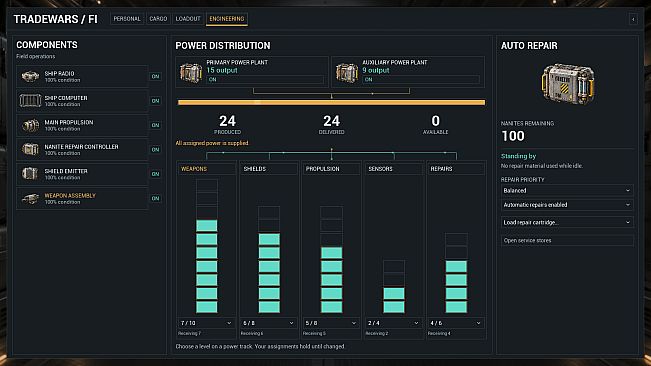The height and width of the screenshot is (366, 651).
Task: Click the Propulsion track header
Action: tap(331, 169)
